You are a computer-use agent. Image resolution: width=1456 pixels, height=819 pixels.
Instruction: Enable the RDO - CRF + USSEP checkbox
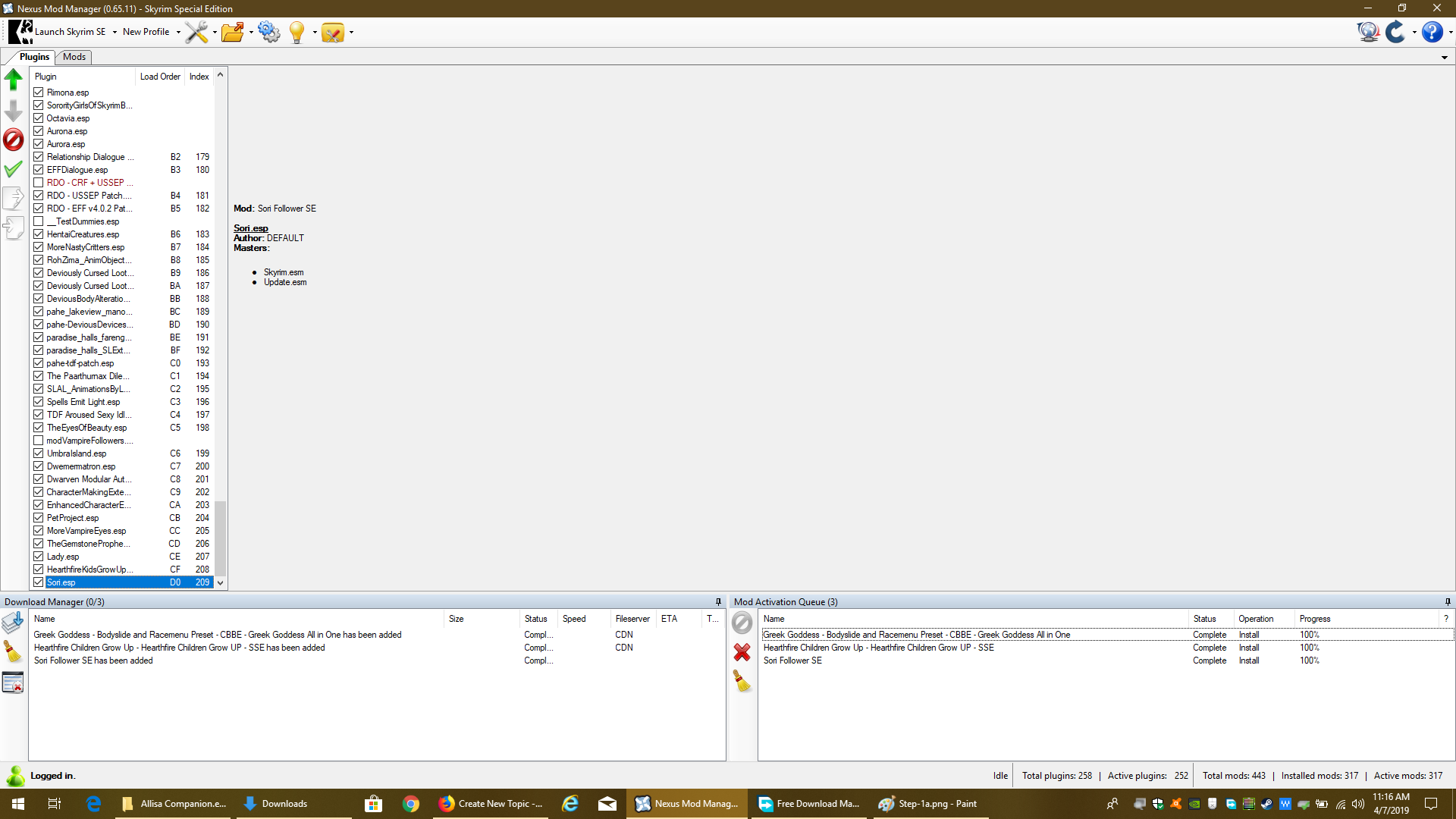click(39, 183)
